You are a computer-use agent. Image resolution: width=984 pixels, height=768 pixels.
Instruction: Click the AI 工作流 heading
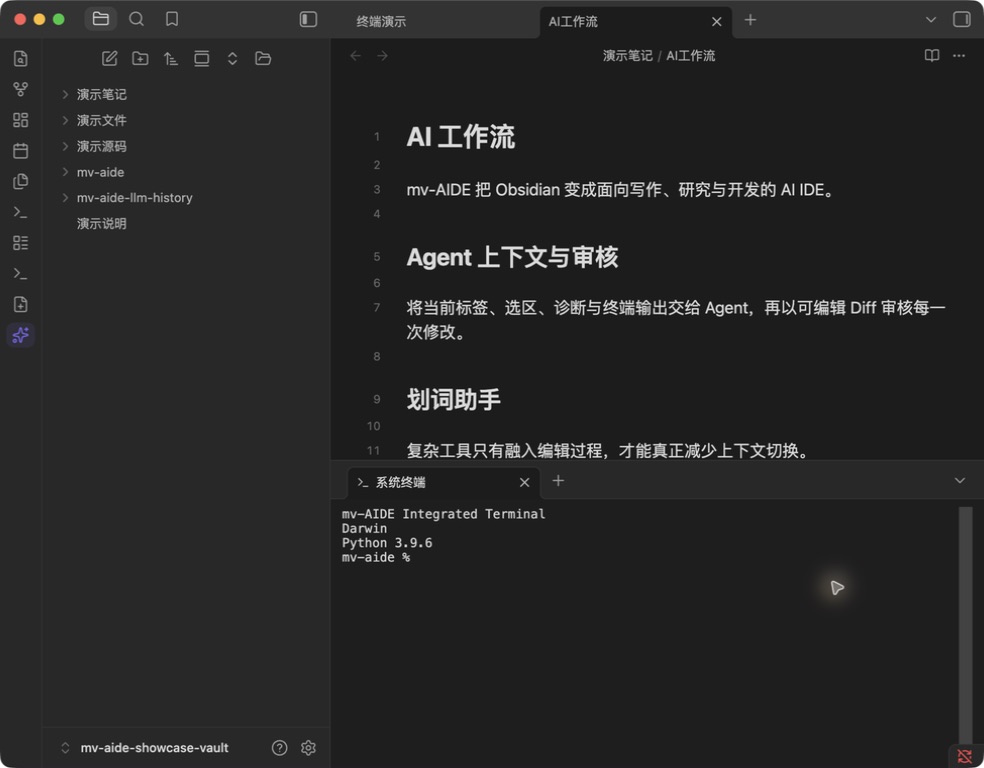tap(461, 137)
